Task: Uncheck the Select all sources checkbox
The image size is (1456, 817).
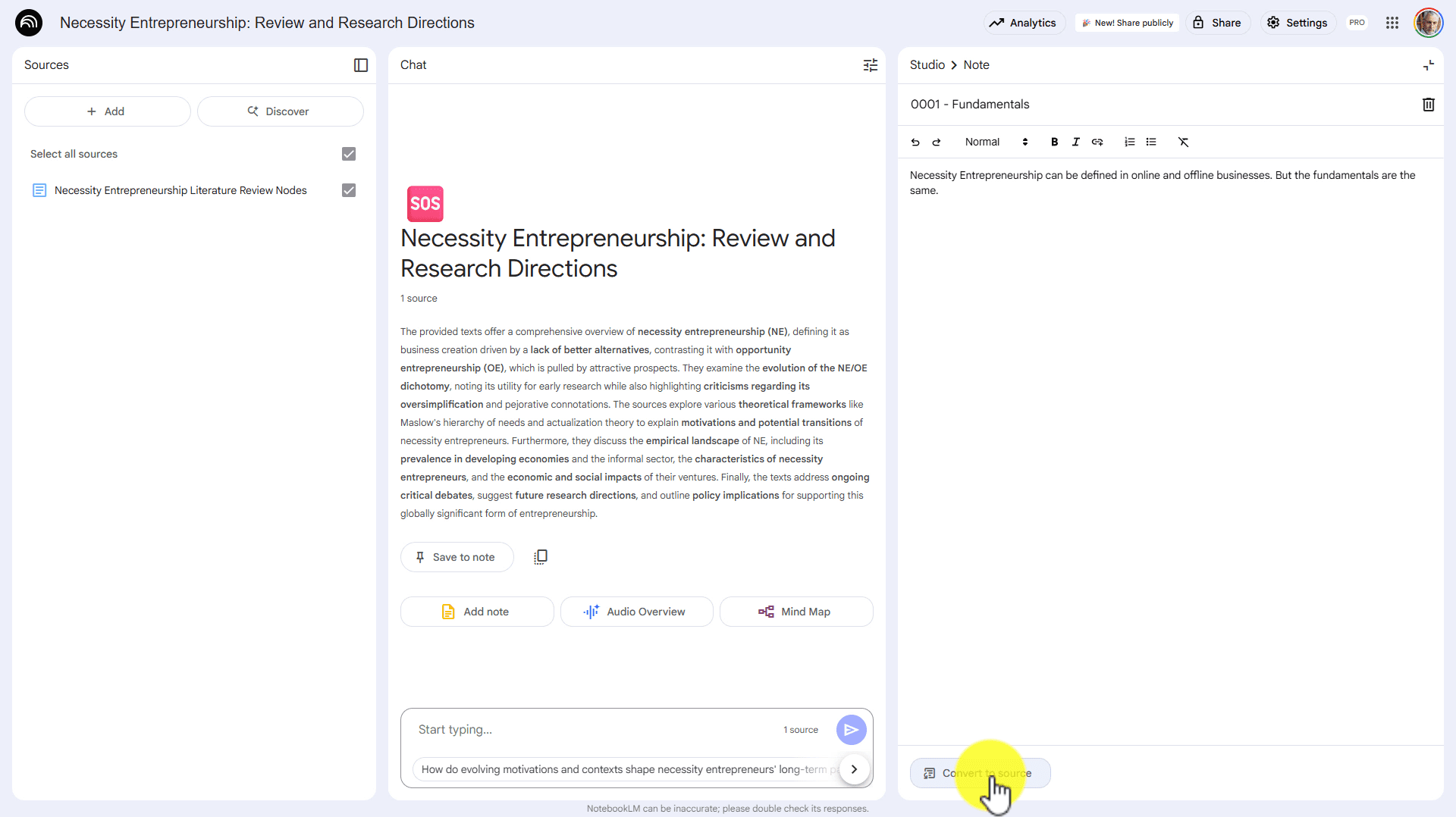Action: pyautogui.click(x=349, y=154)
